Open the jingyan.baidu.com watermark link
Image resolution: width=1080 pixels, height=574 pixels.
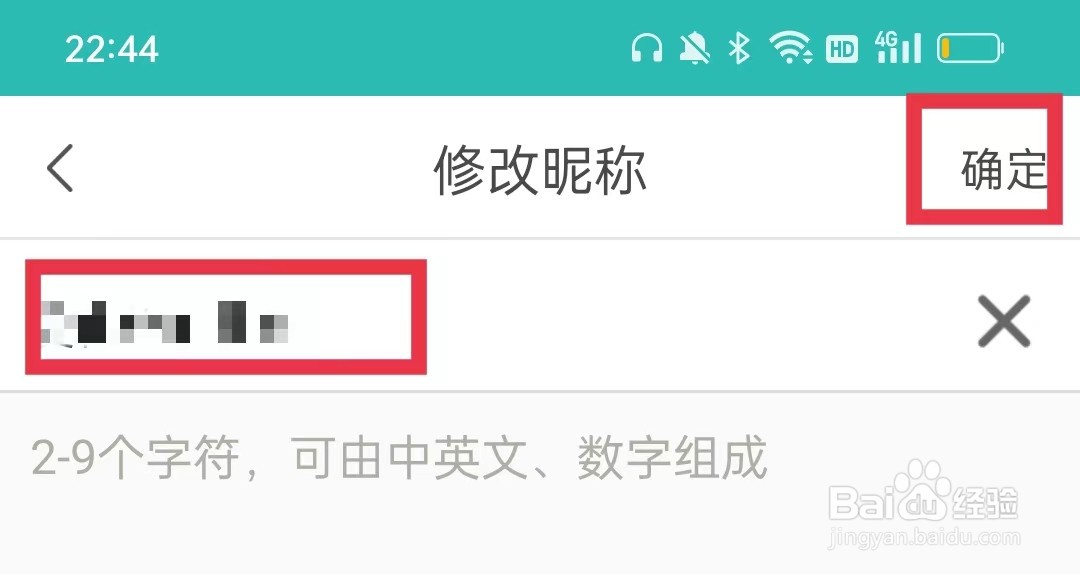click(x=924, y=537)
